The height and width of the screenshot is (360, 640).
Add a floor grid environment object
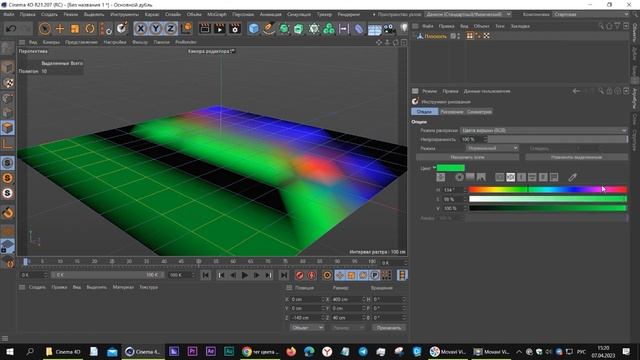point(374,29)
